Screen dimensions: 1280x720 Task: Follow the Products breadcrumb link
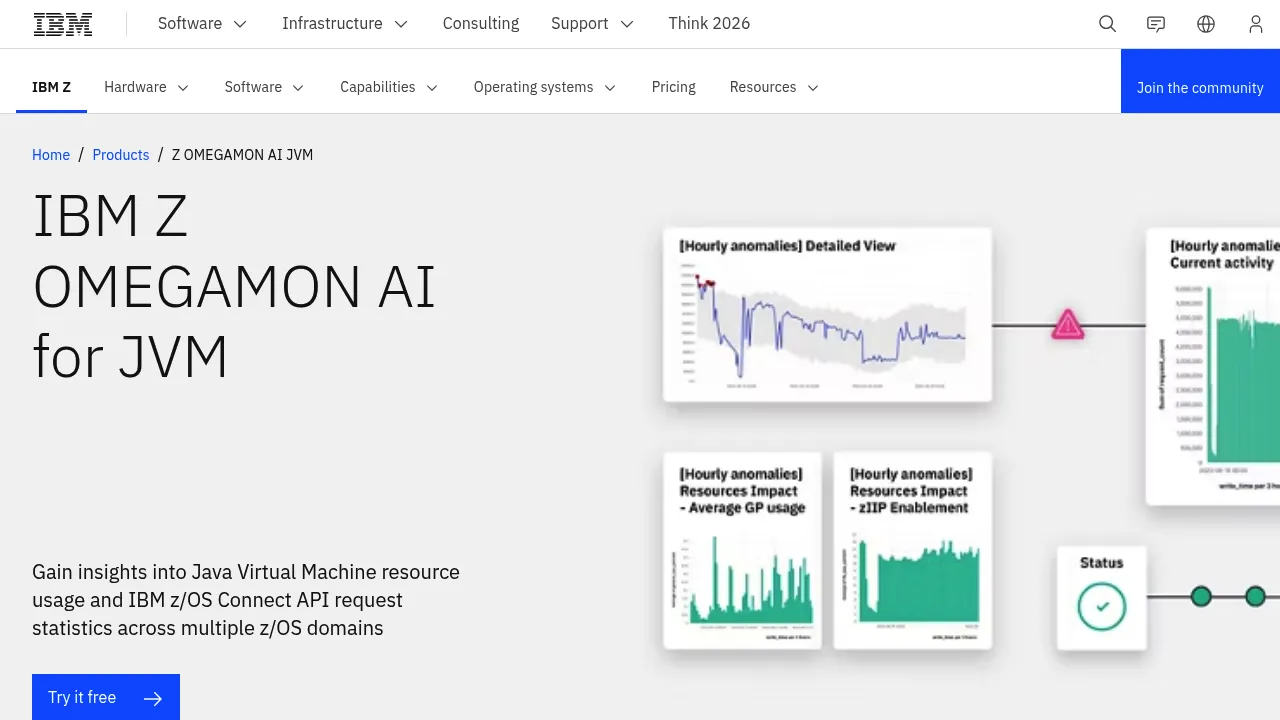coord(121,155)
